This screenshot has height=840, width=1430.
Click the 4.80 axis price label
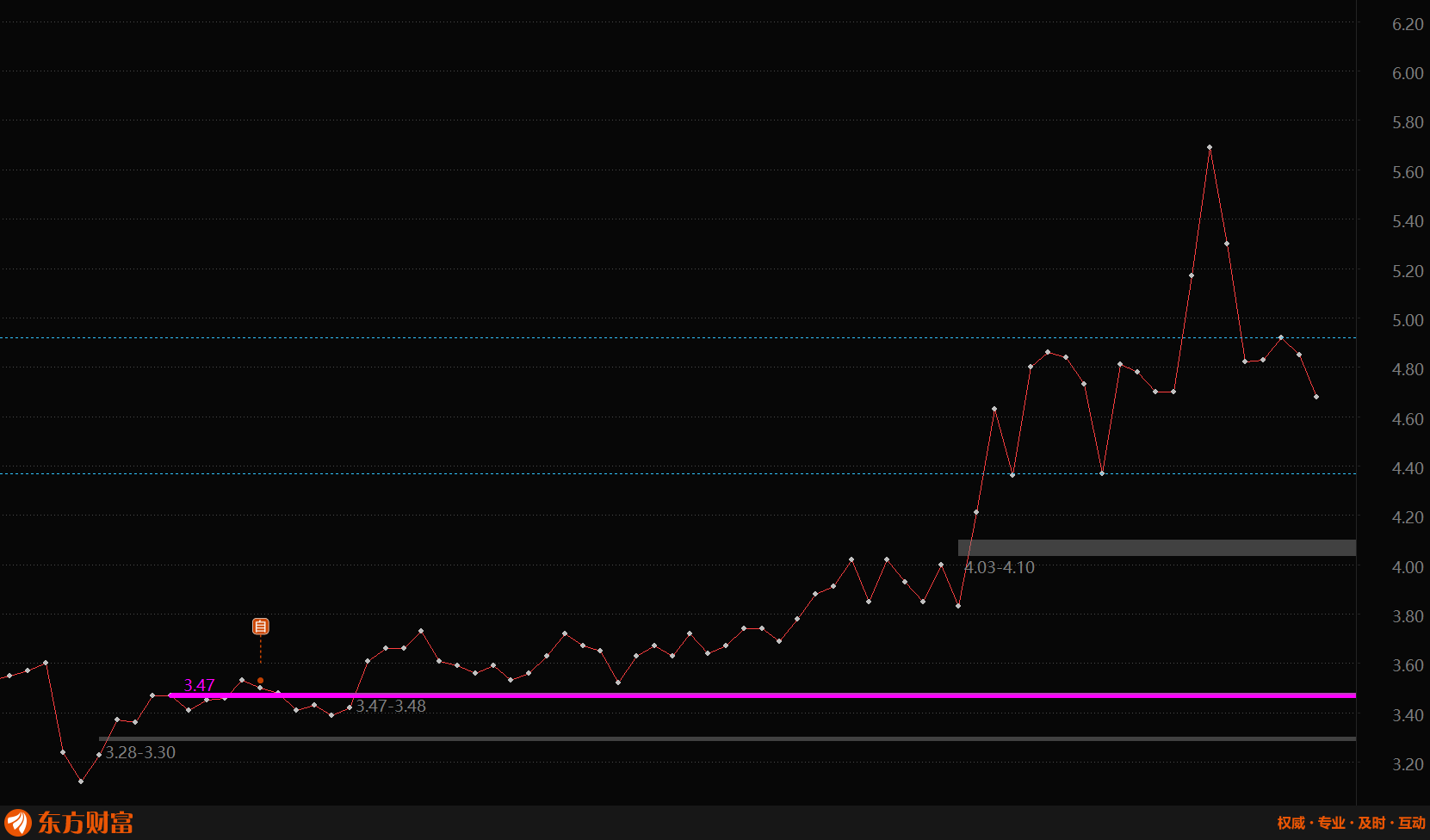coord(1408,369)
